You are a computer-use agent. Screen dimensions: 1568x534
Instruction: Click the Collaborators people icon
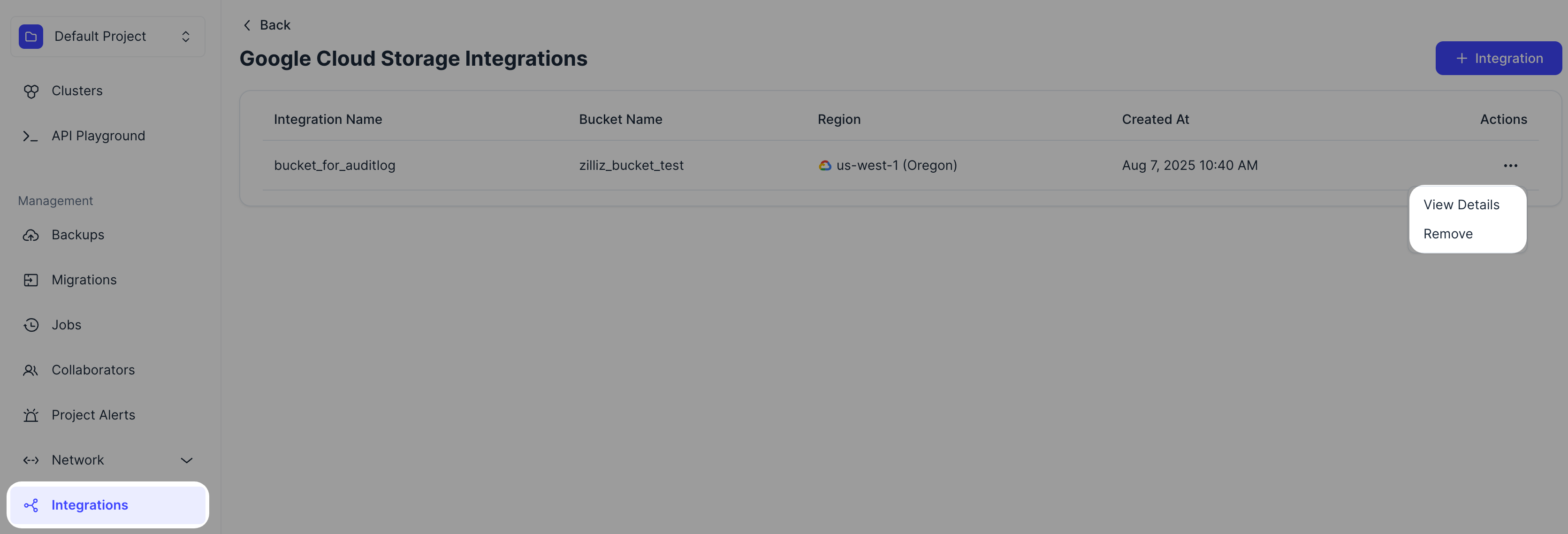click(x=31, y=370)
